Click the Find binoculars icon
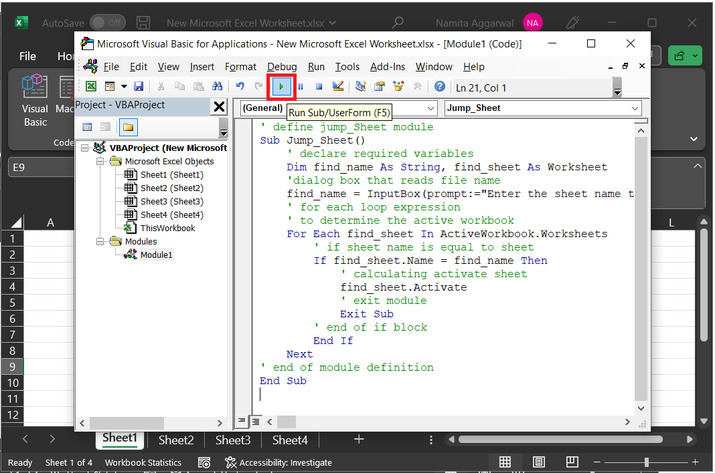This screenshot has width=715, height=473. pyautogui.click(x=219, y=87)
